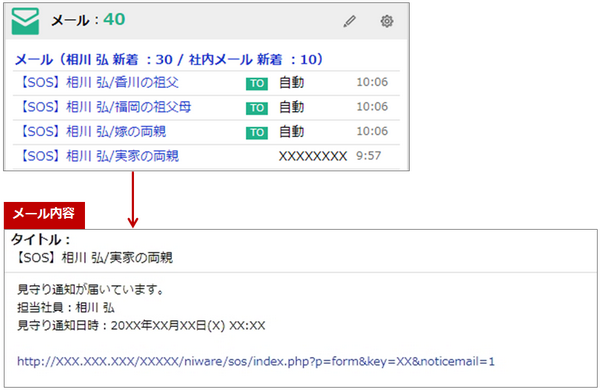Viewport: 600px width, 390px height.
Task: Click the niware sos index.php URL link
Action: click(x=256, y=361)
